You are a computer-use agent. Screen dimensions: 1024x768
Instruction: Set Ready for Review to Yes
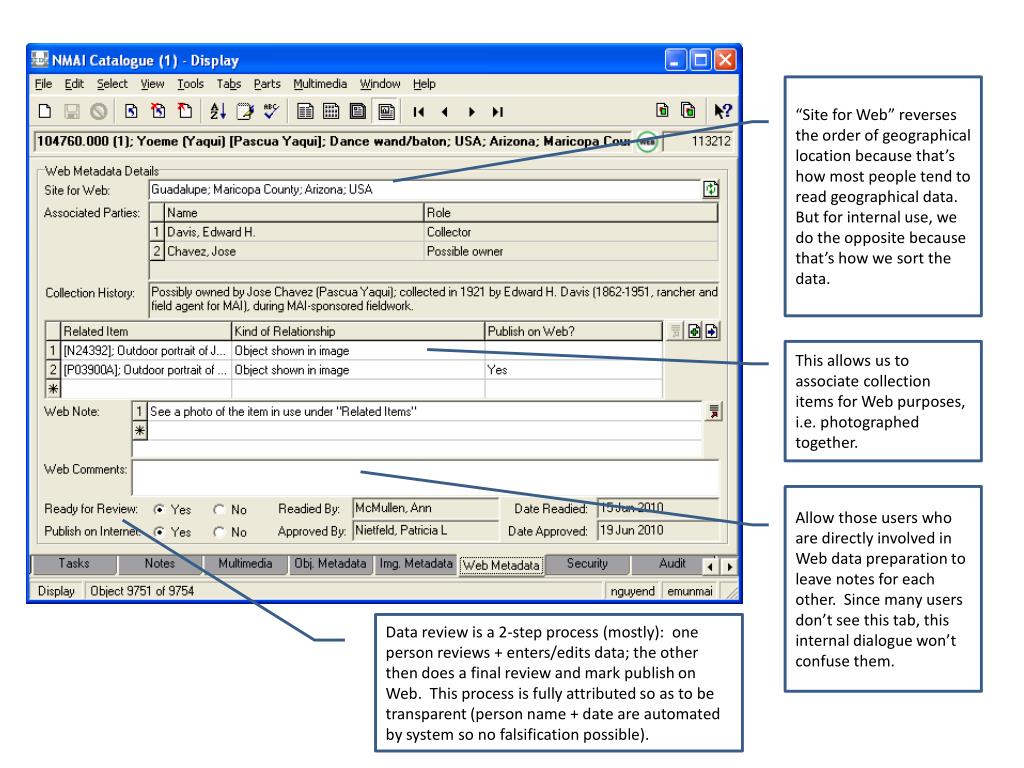159,509
